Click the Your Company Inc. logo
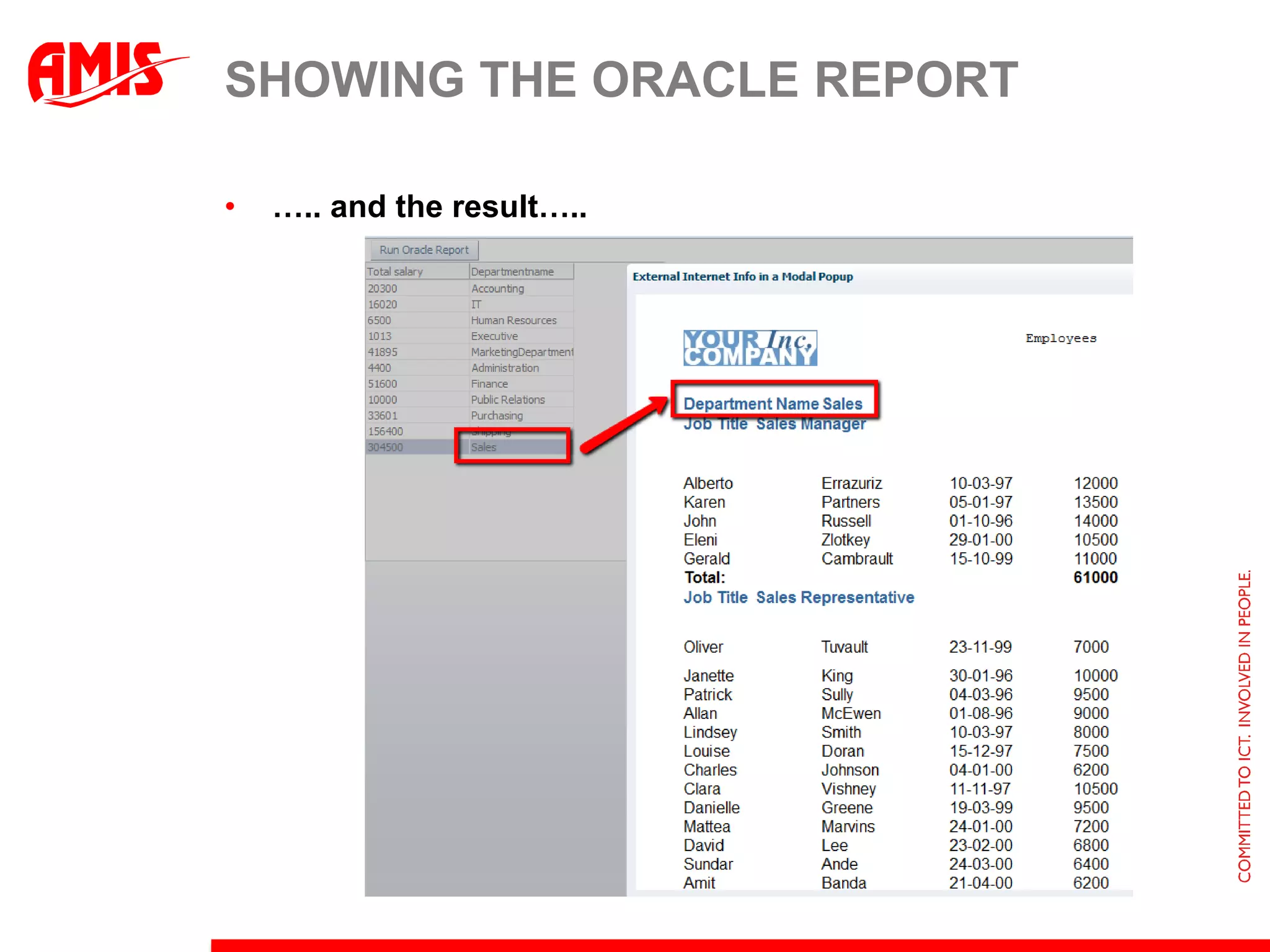The image size is (1270, 952). (750, 348)
